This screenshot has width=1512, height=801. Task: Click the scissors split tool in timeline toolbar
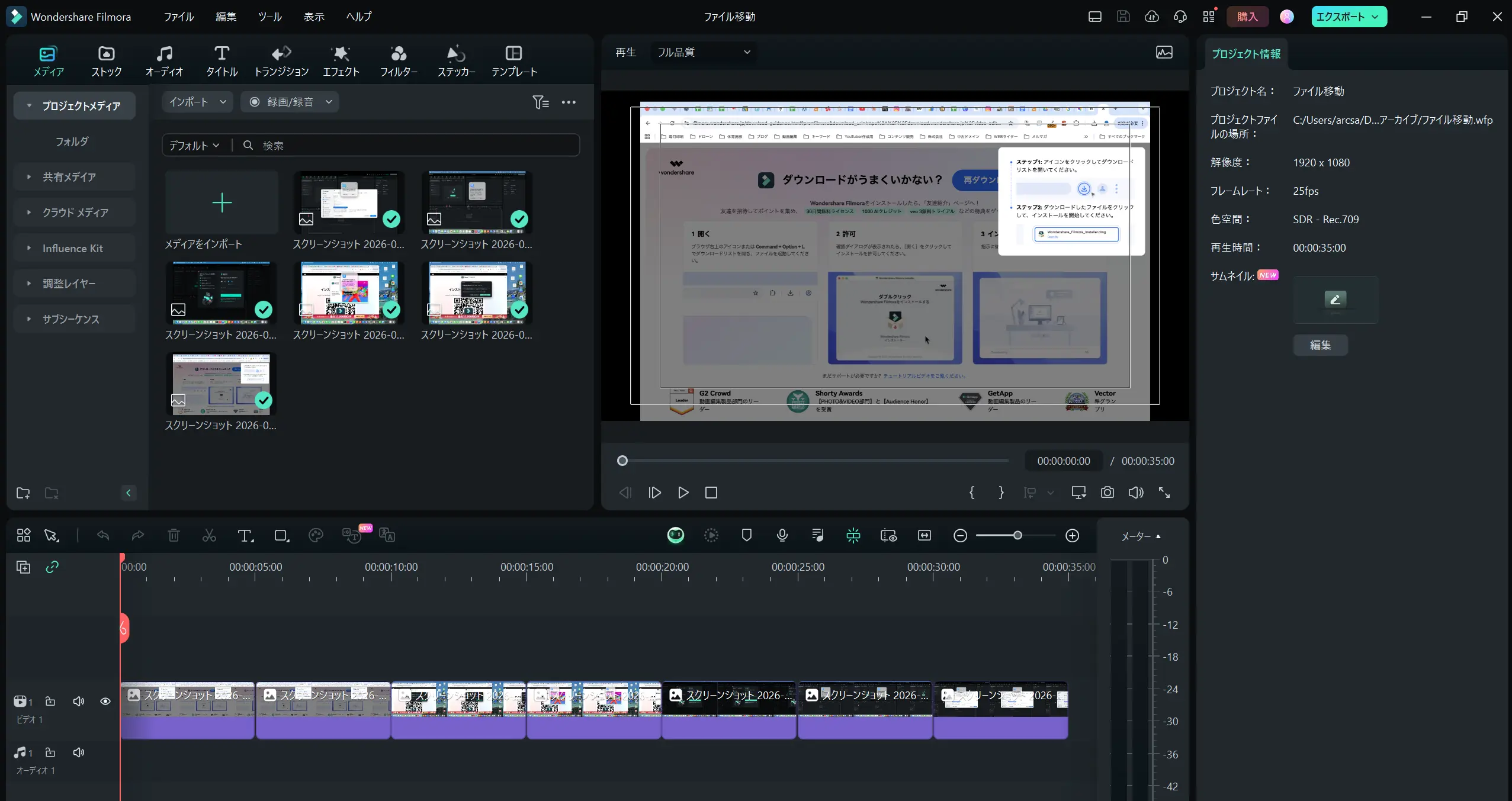coord(209,536)
